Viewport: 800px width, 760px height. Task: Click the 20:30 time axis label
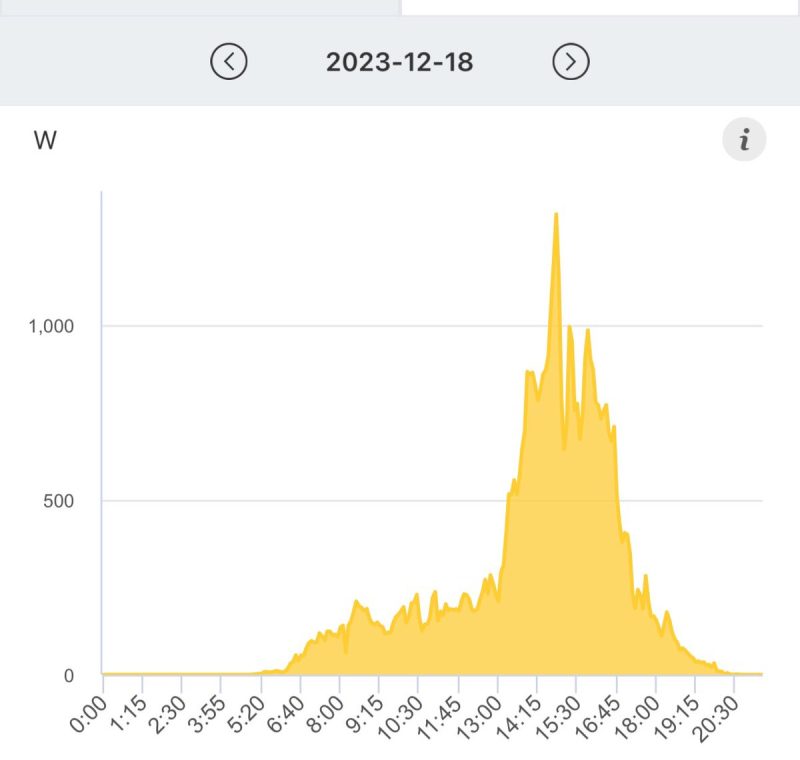(717, 716)
